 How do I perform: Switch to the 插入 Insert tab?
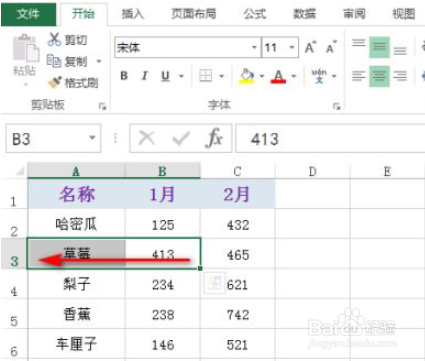point(133,14)
